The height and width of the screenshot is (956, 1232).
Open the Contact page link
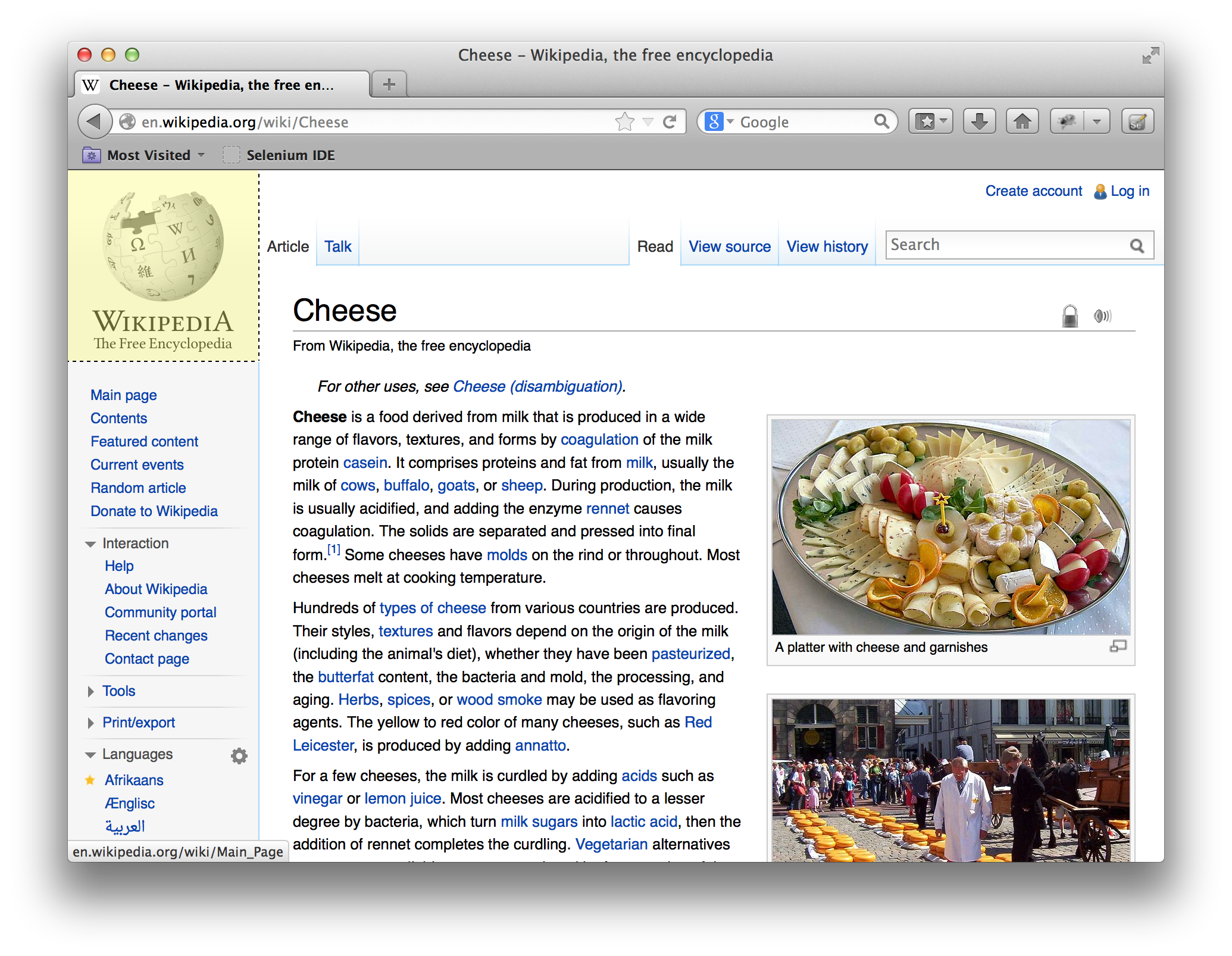[147, 659]
